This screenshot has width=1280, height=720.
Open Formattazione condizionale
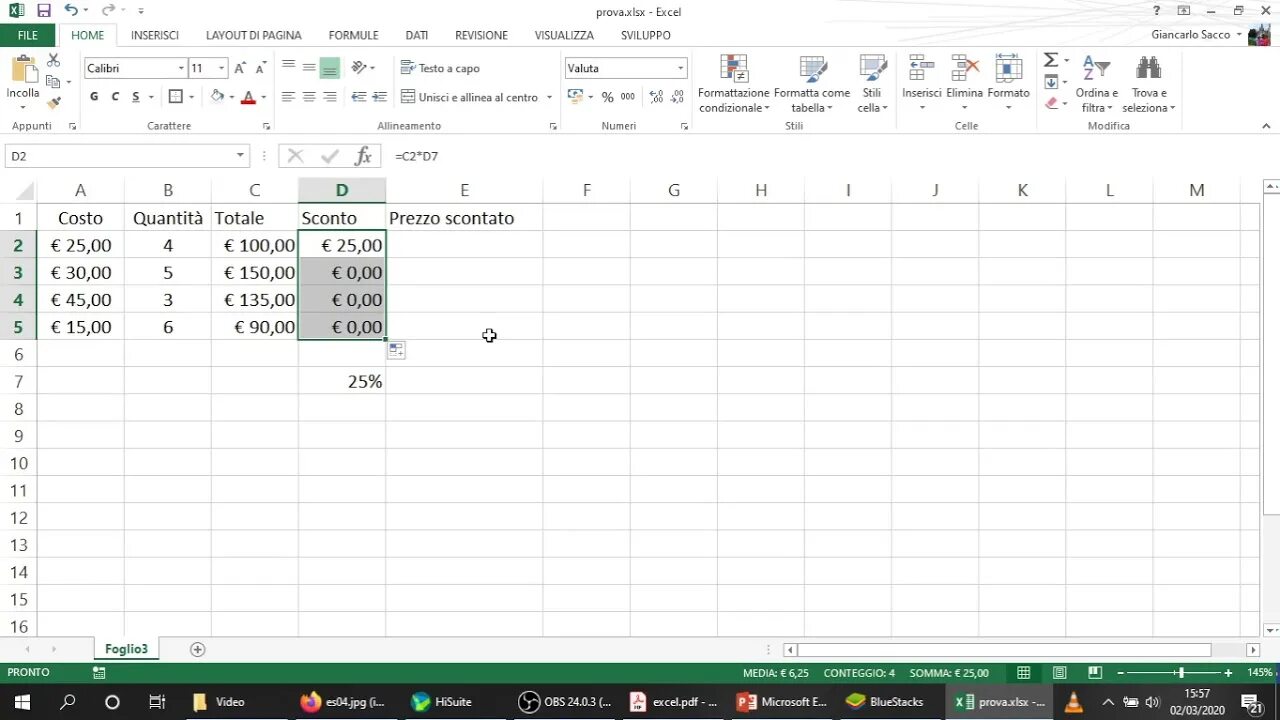coord(733,85)
